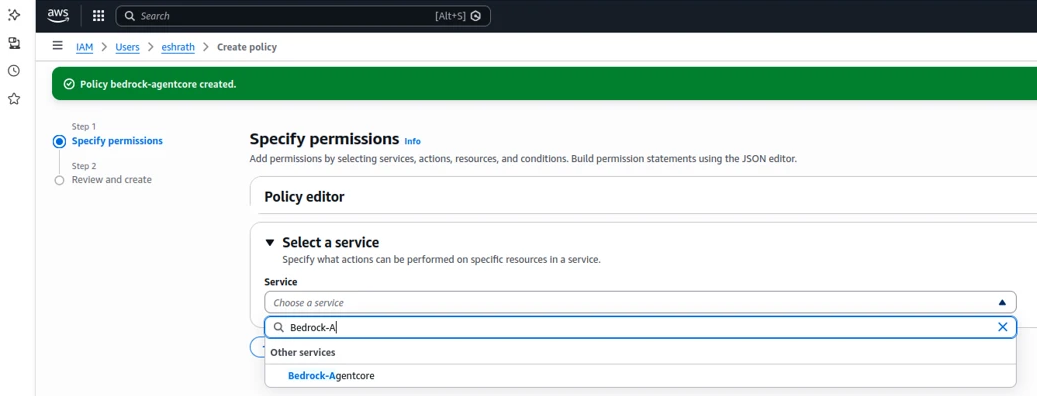The width and height of the screenshot is (1037, 396).
Task: Clear the Bedrock-A filter text
Action: point(1003,327)
